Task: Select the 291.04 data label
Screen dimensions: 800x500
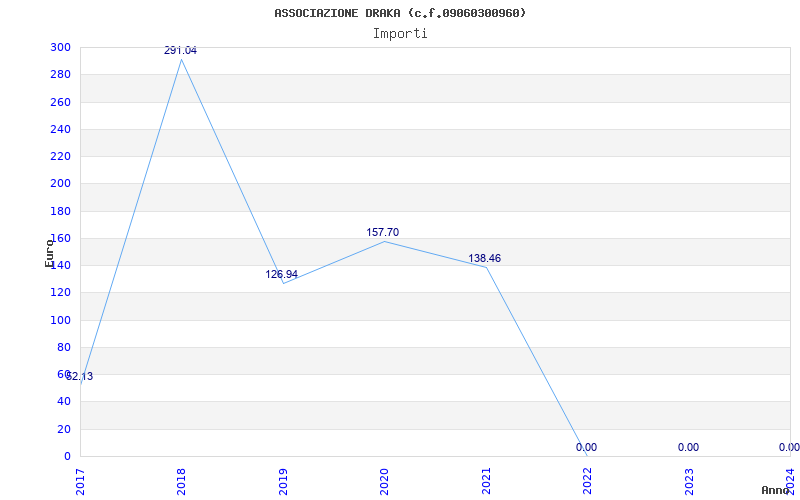Action: click(x=180, y=51)
